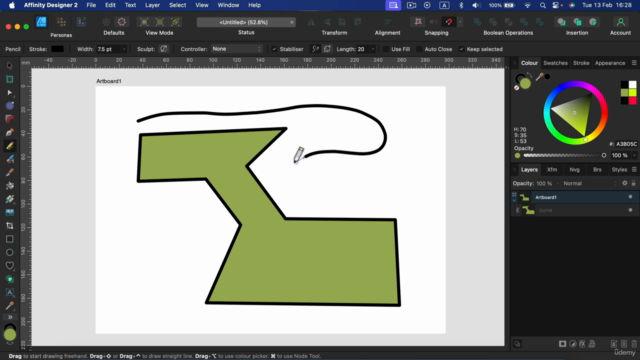Toggle the Stabiliser checkbox
Image resolution: width=640 pixels, height=360 pixels.
coord(274,49)
